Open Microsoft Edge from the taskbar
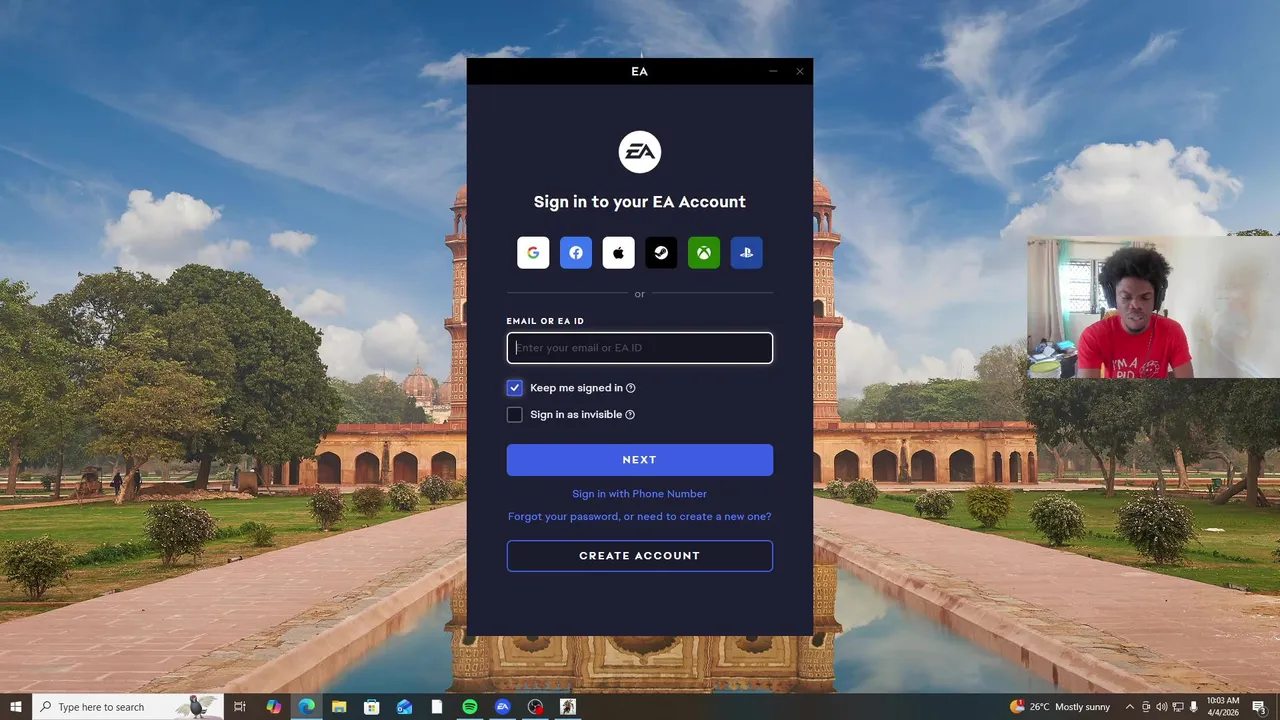The image size is (1280, 720). (x=307, y=707)
